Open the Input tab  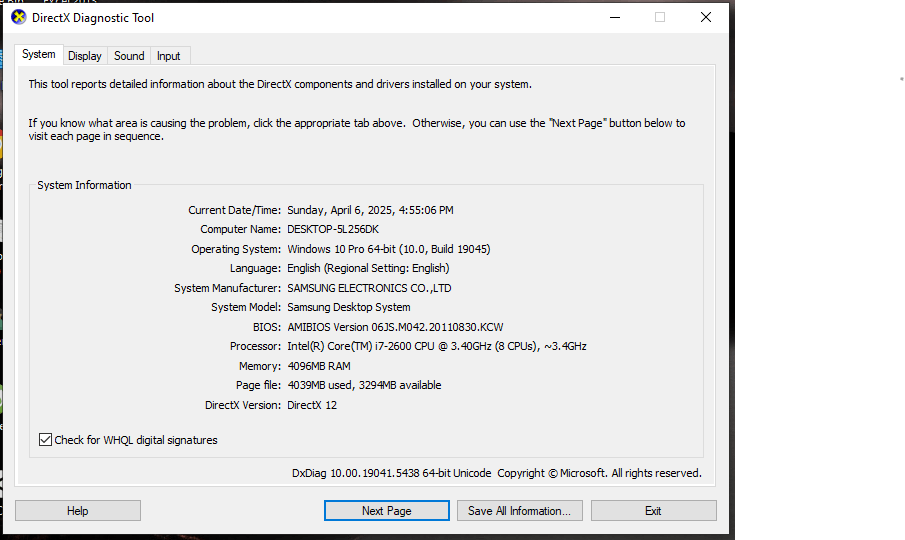pyautogui.click(x=169, y=56)
